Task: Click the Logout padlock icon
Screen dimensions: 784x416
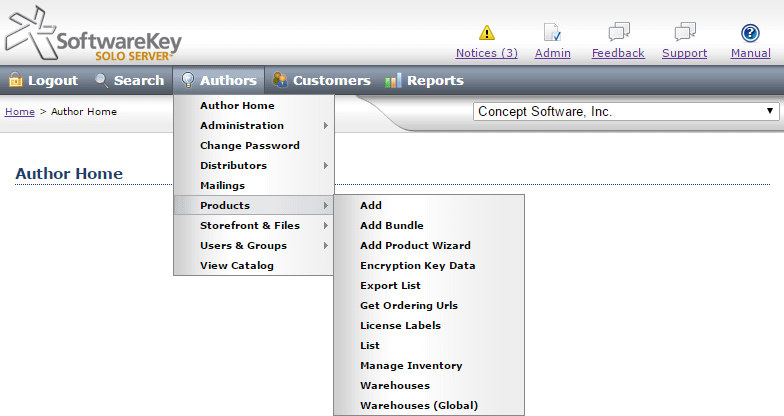Action: click(16, 81)
